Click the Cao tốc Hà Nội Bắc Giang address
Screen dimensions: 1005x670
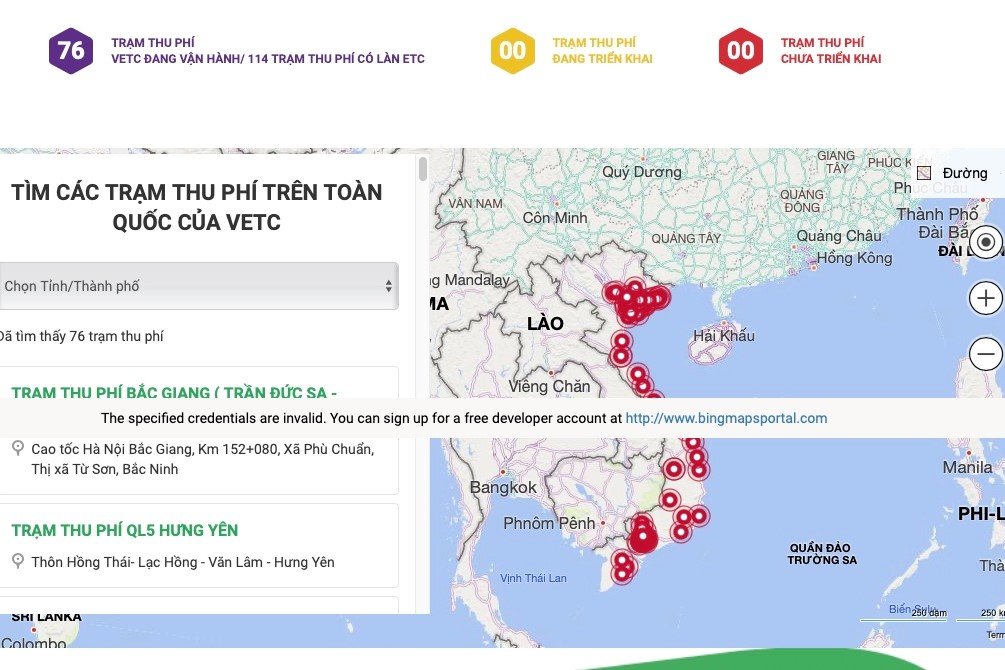203,459
